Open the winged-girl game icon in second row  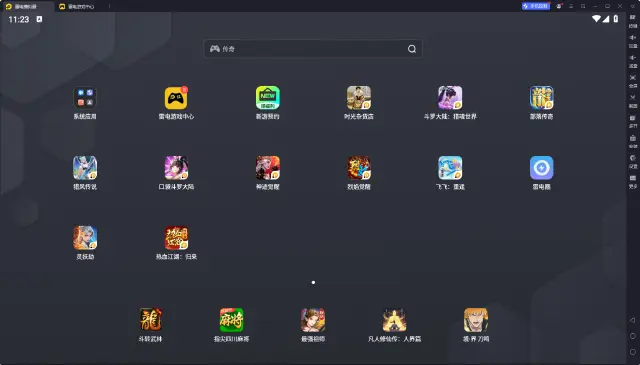[x=85, y=168]
